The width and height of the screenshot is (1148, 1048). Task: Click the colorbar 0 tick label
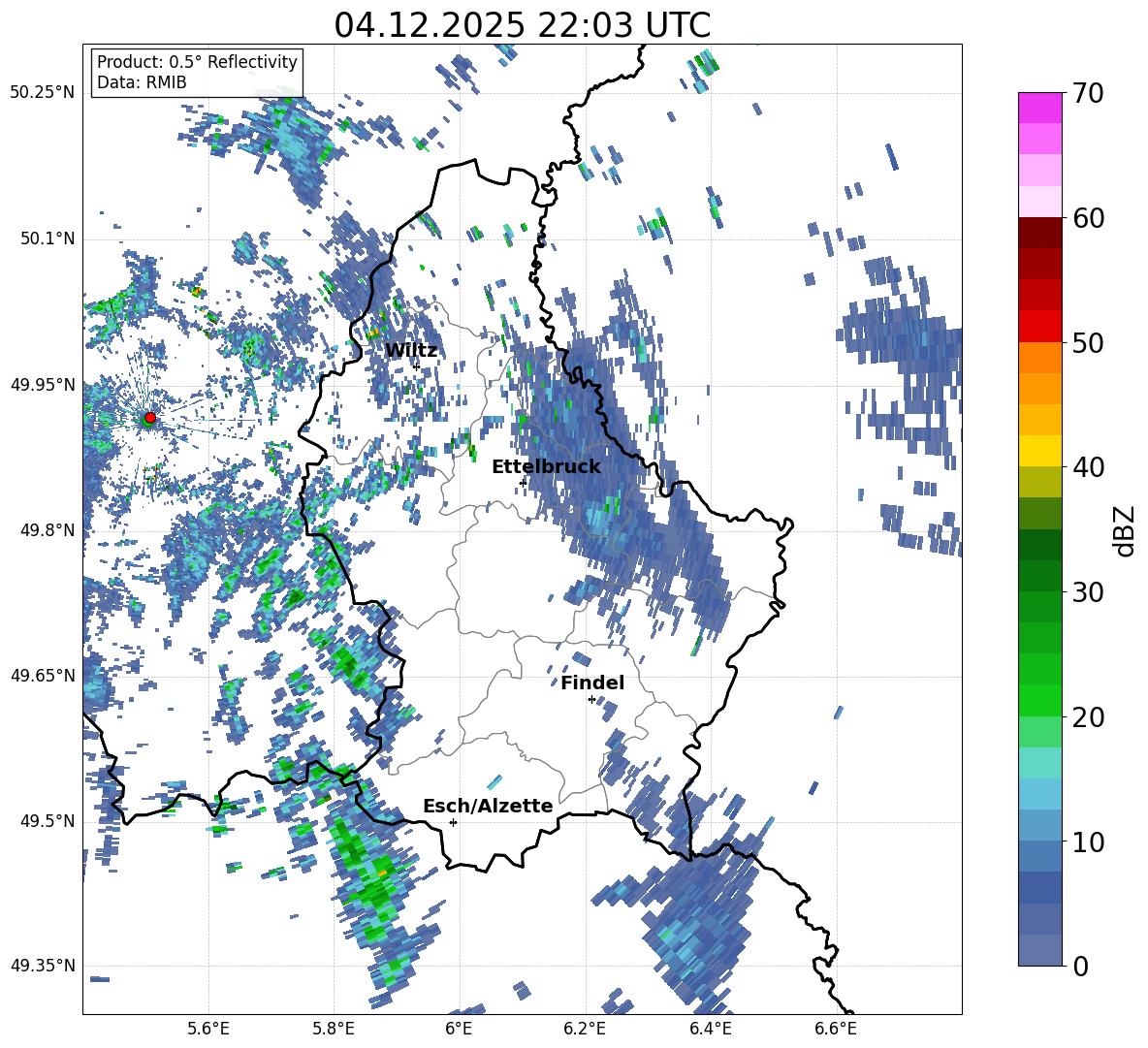pos(1081,966)
